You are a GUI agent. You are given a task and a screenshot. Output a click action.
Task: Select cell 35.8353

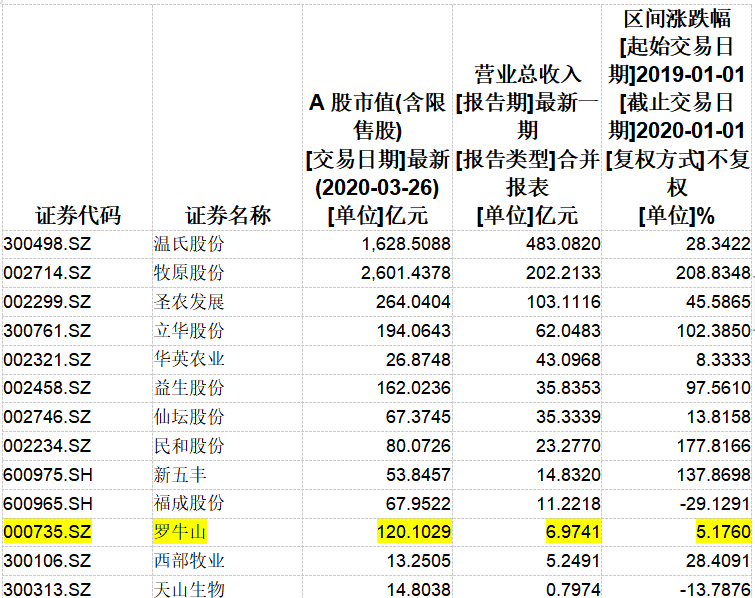pos(527,388)
